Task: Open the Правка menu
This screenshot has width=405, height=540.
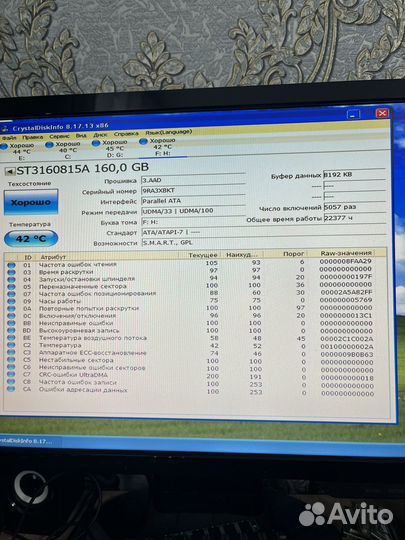Action: coord(32,137)
